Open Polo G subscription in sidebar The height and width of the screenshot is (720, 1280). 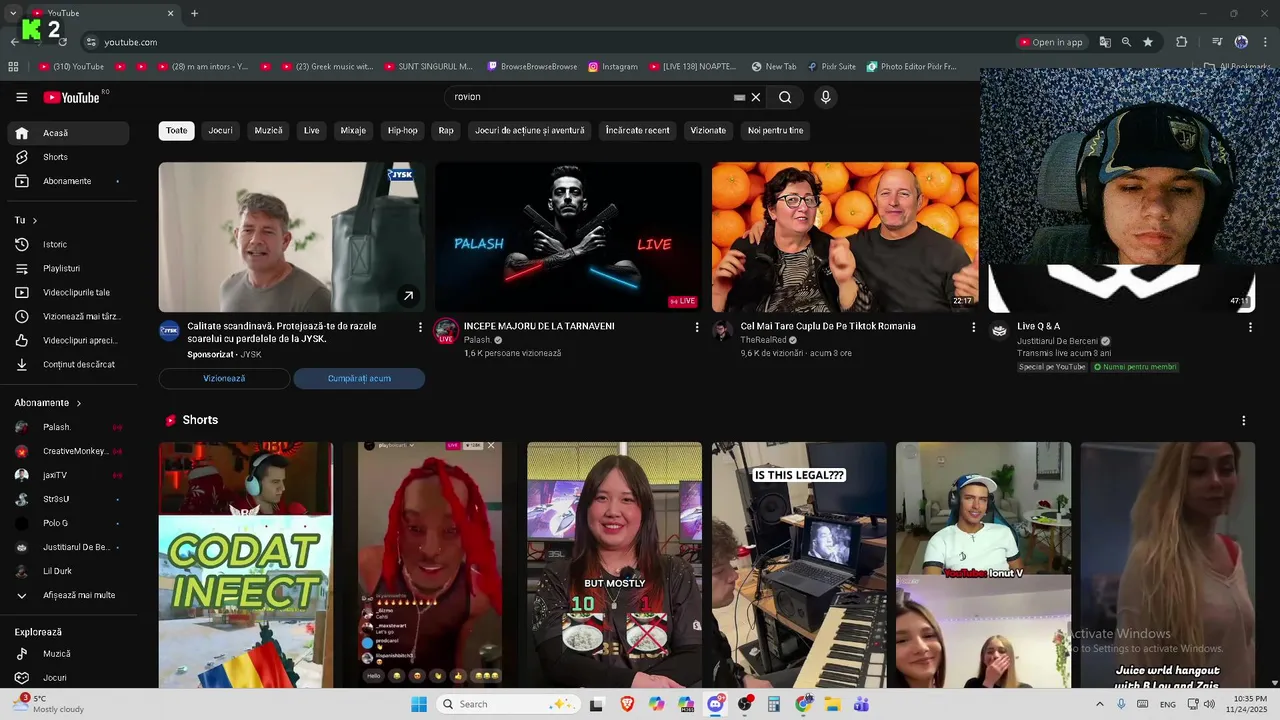(x=68, y=523)
